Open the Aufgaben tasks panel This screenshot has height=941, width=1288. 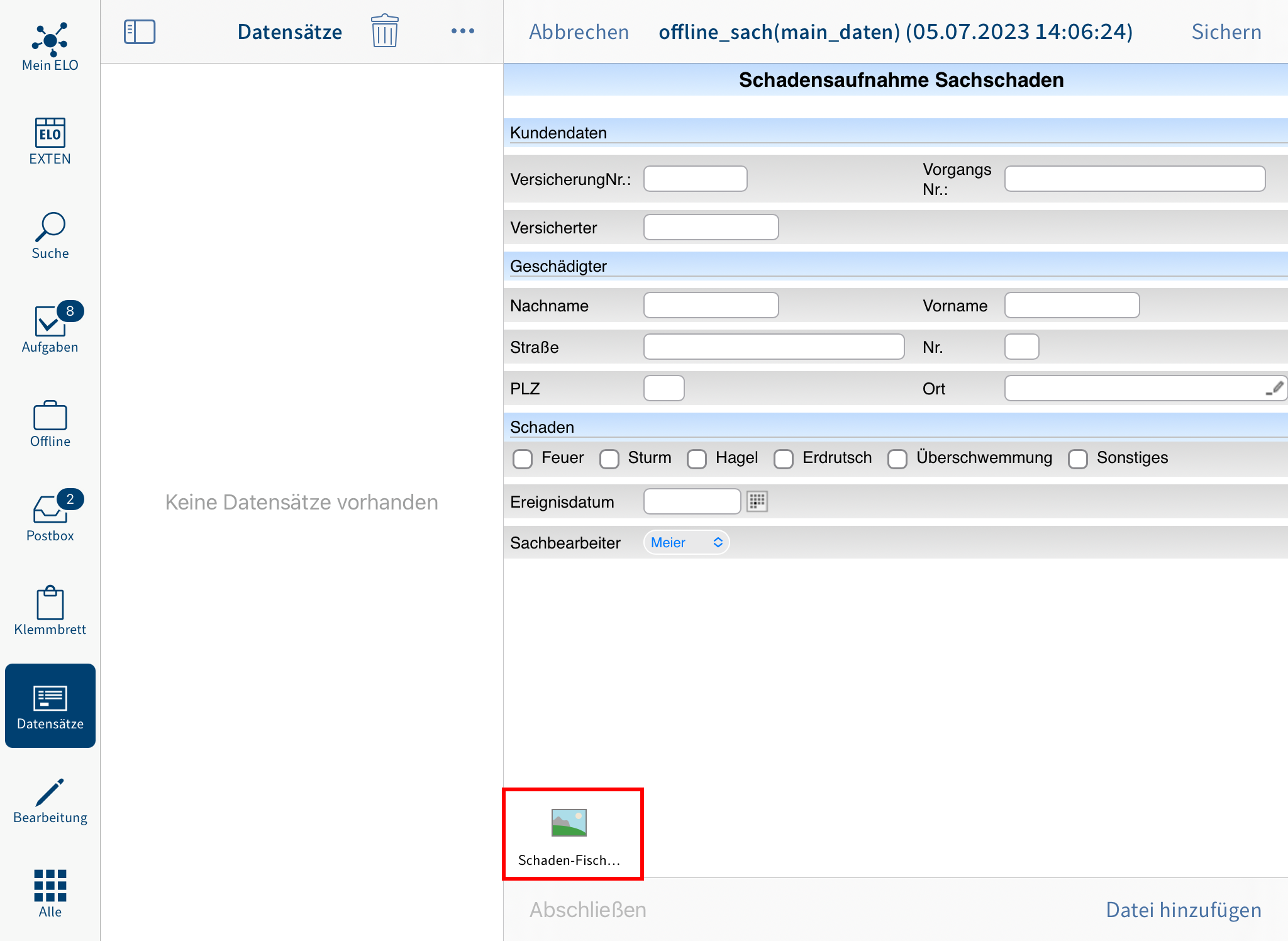(x=49, y=329)
